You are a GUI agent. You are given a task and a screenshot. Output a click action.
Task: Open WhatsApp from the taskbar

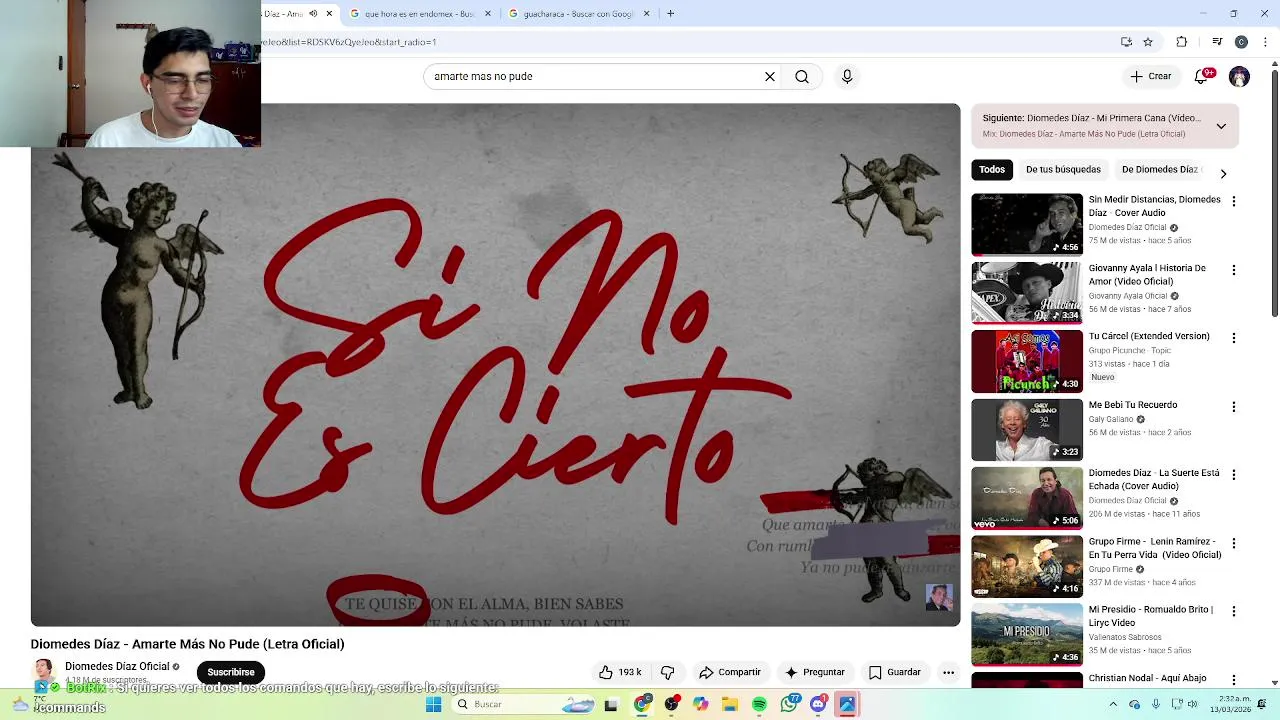[789, 705]
